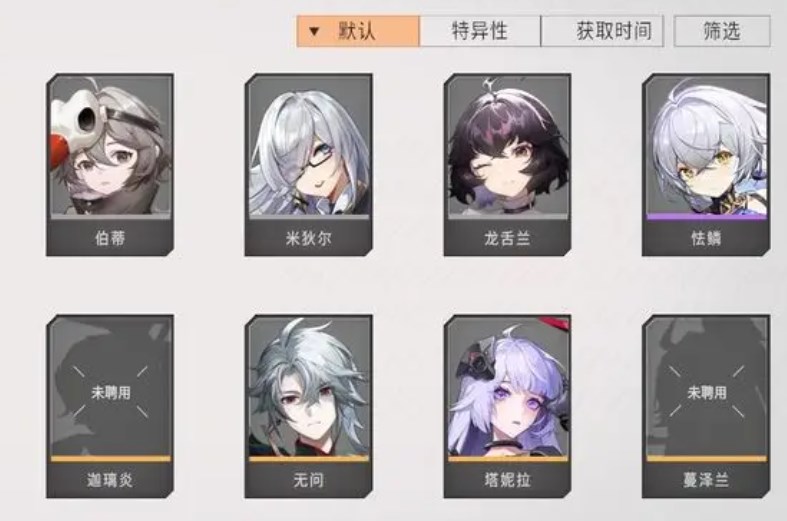The width and height of the screenshot is (787, 521).
Task: Sort characters by 特异性
Action: pyautogui.click(x=480, y=31)
